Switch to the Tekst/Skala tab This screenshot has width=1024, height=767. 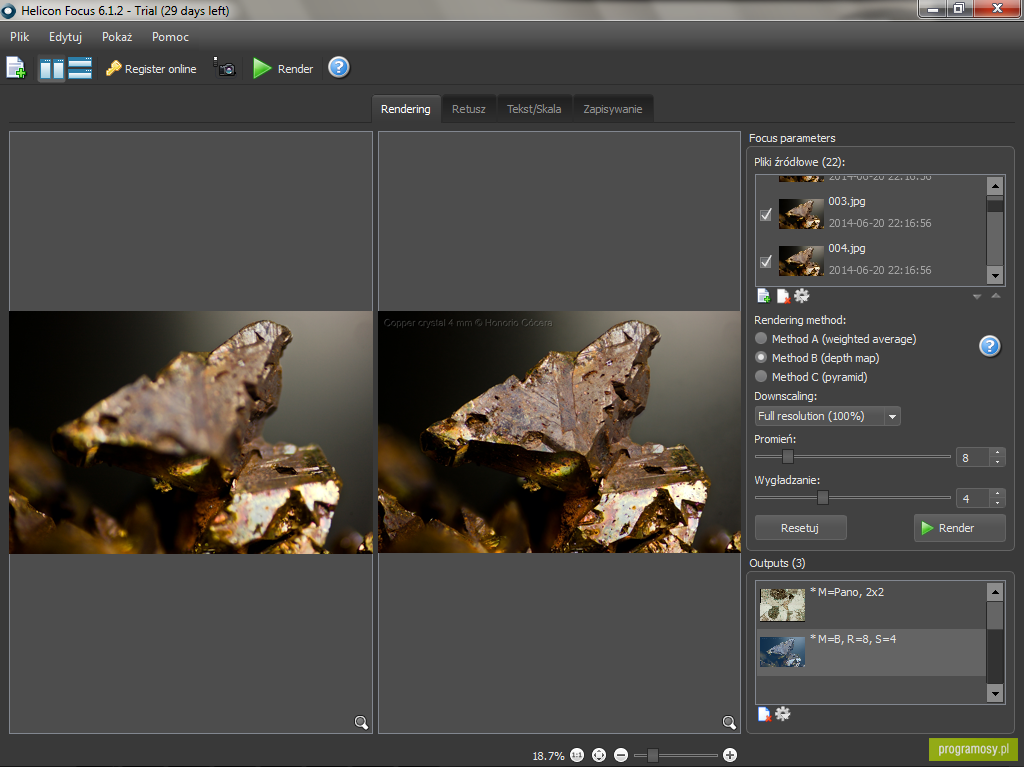click(534, 109)
